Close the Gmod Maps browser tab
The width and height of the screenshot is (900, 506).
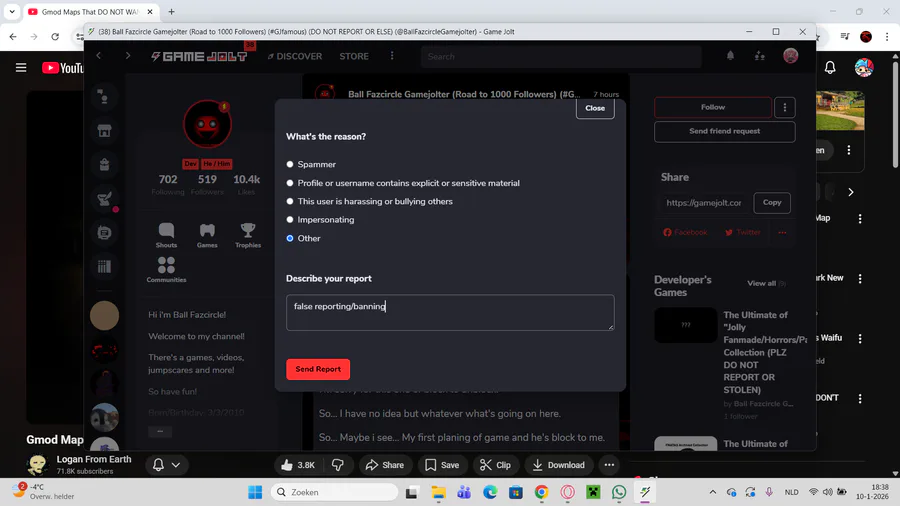(x=150, y=11)
